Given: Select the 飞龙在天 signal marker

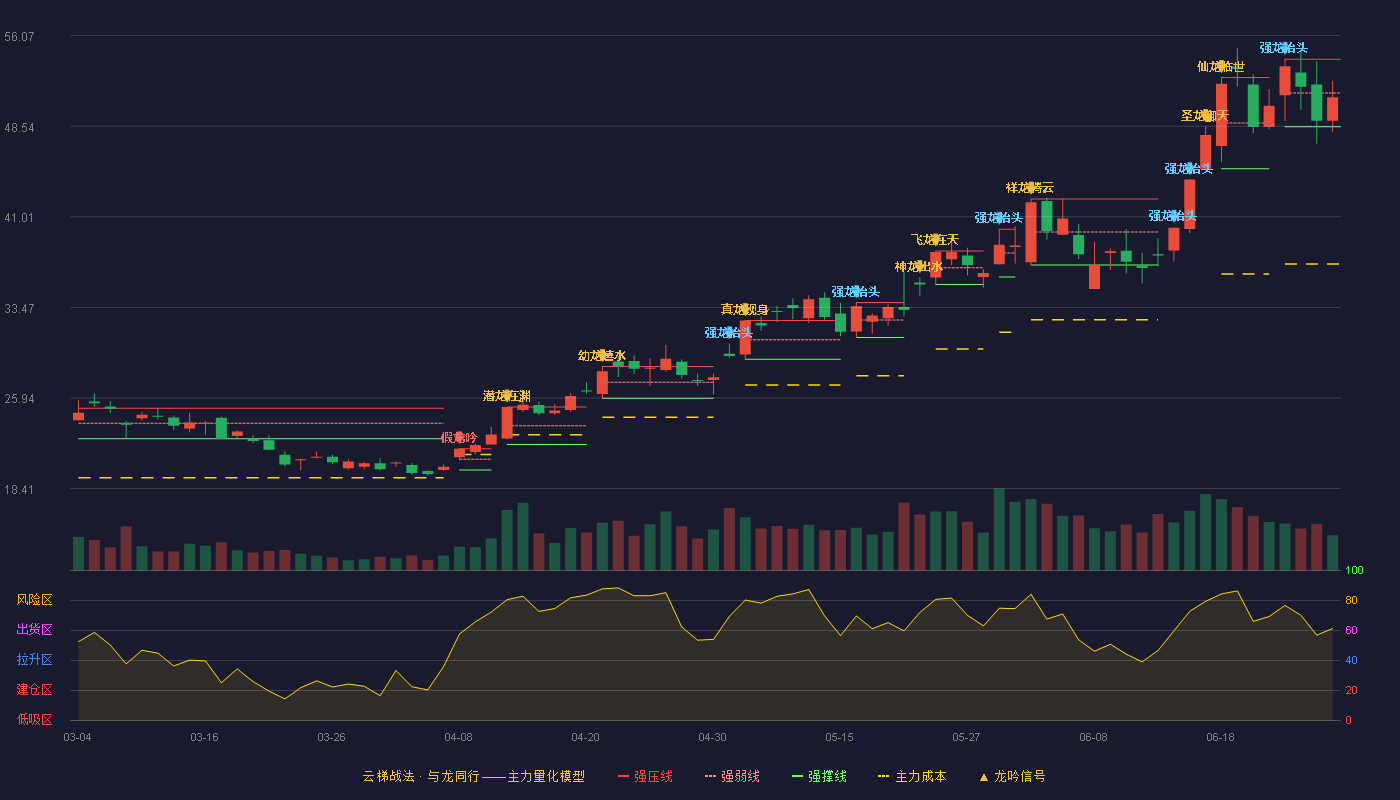Looking at the screenshot, I should point(934,240).
